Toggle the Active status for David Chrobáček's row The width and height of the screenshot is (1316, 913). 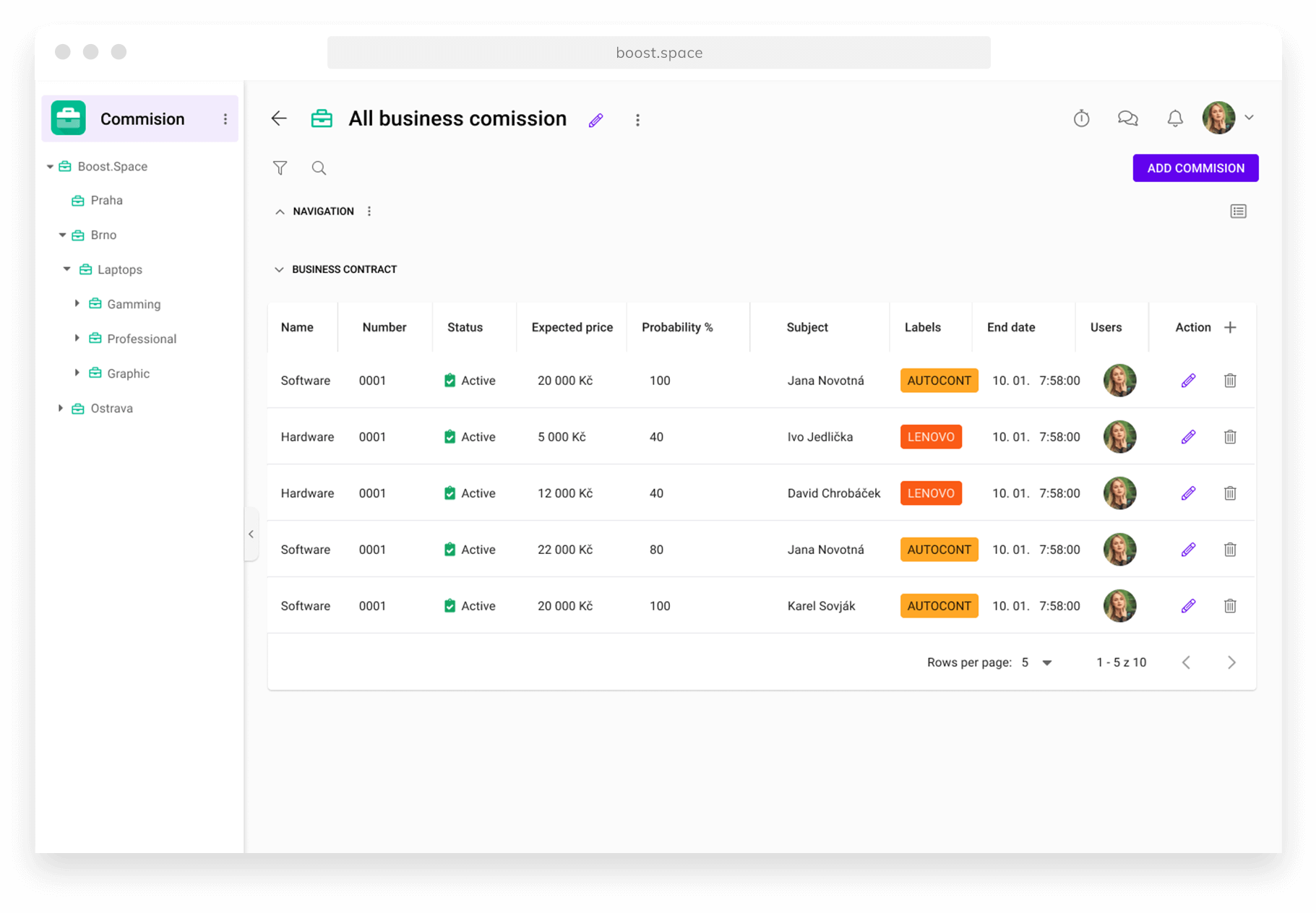(450, 493)
